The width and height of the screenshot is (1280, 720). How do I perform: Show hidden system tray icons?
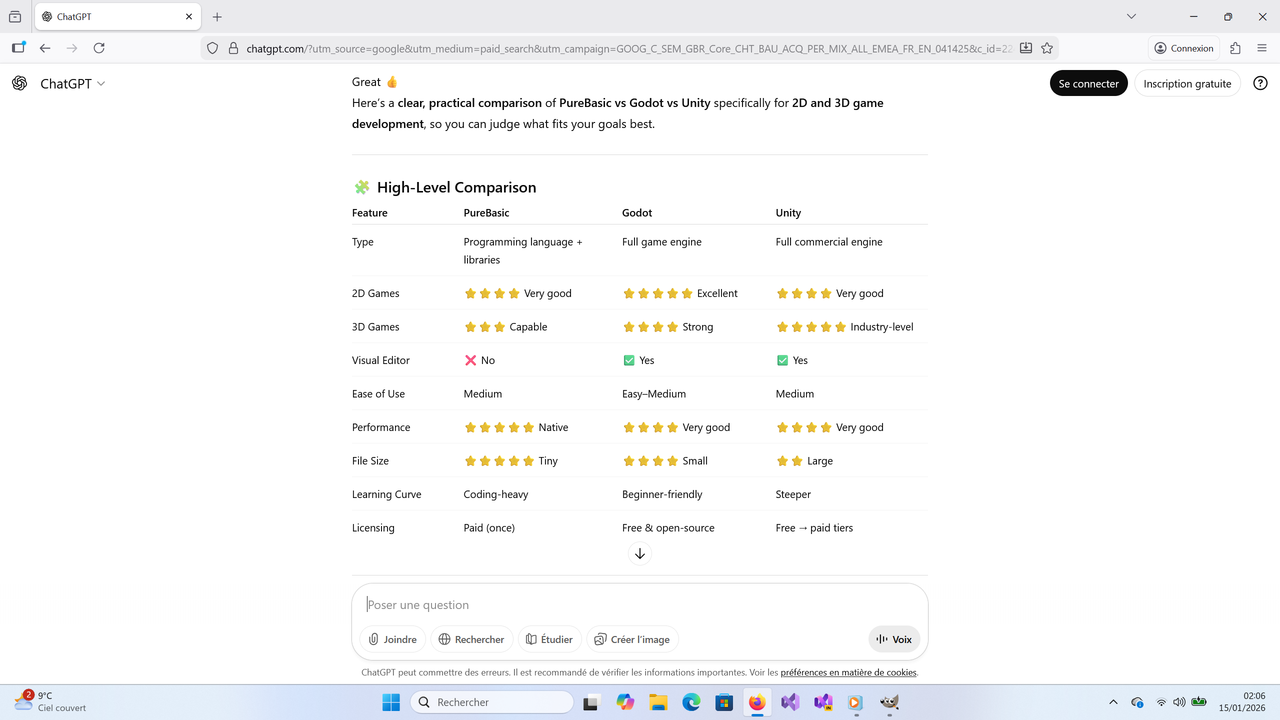(1114, 702)
